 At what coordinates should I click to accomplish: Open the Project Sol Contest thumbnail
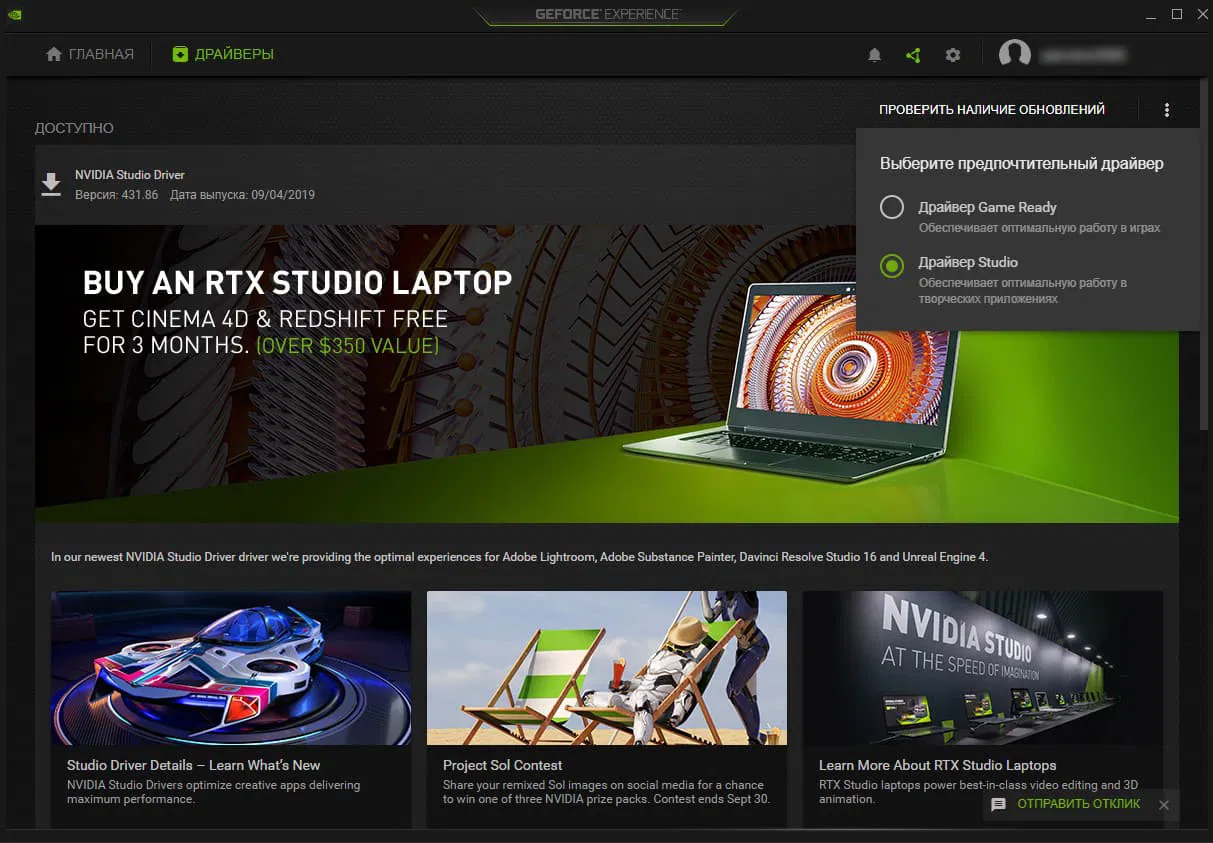tap(606, 667)
